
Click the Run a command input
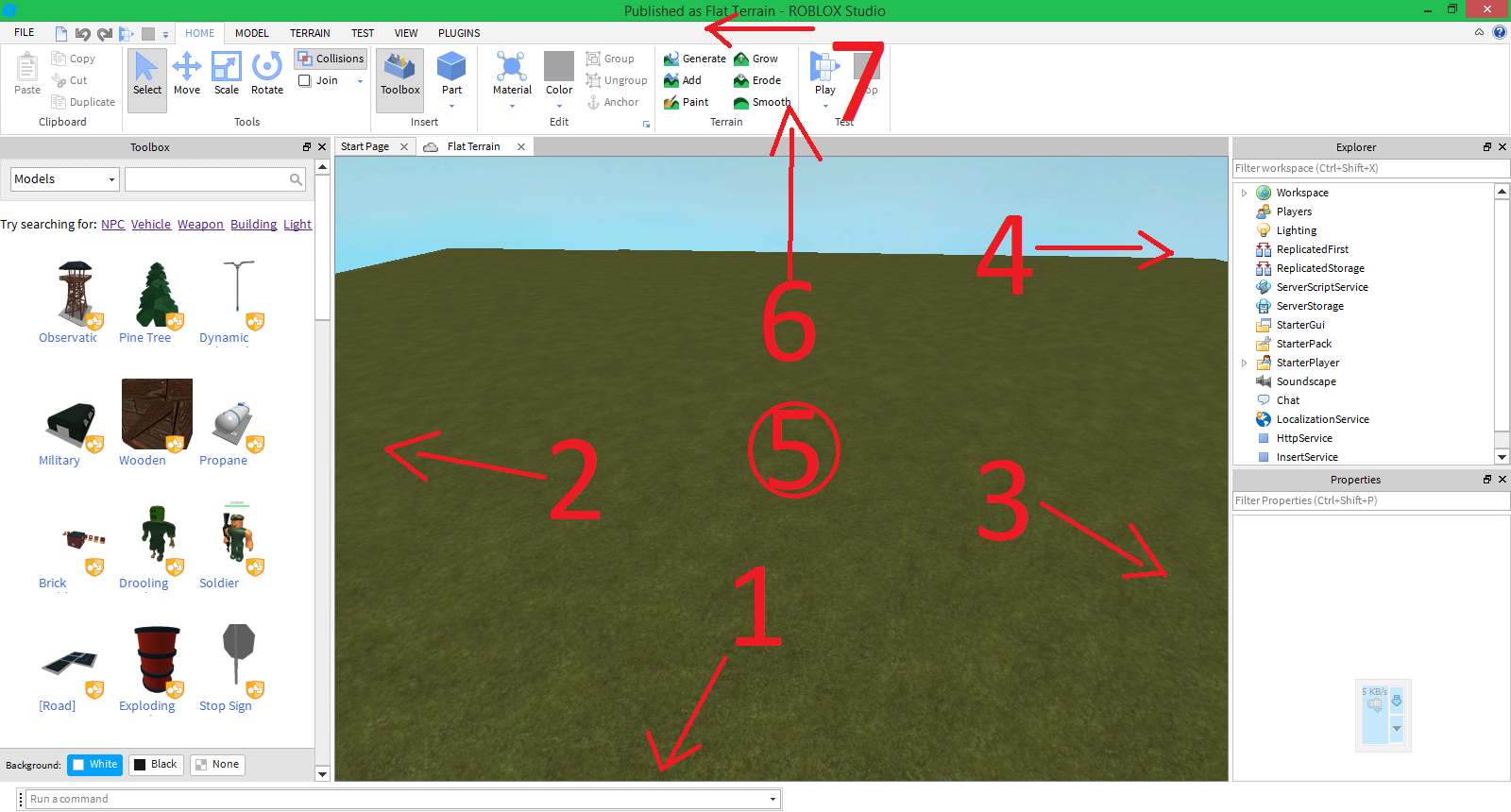397,799
